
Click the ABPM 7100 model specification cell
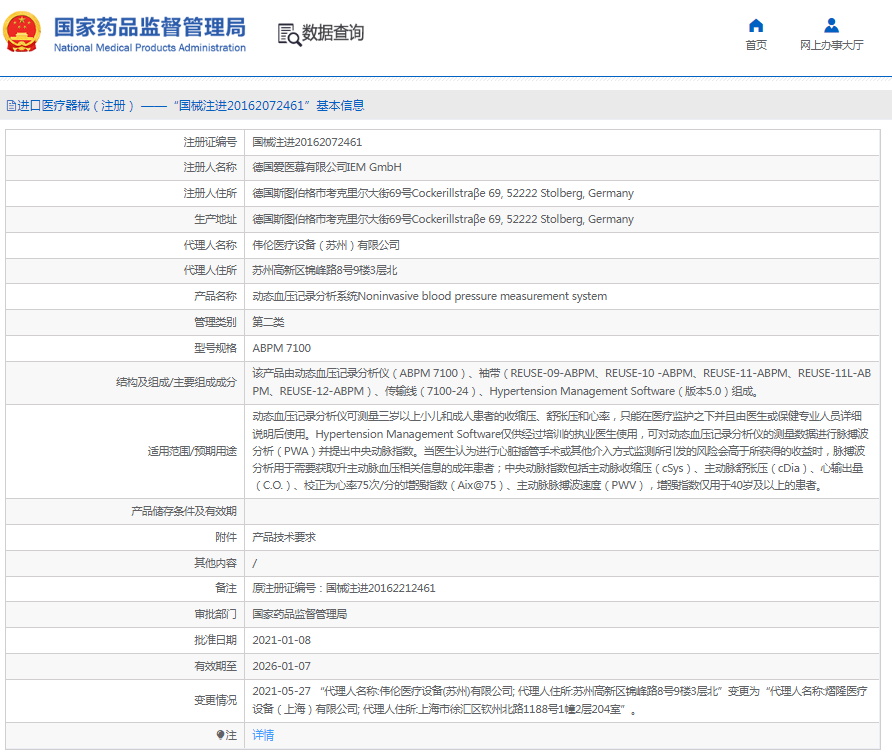tap(281, 348)
